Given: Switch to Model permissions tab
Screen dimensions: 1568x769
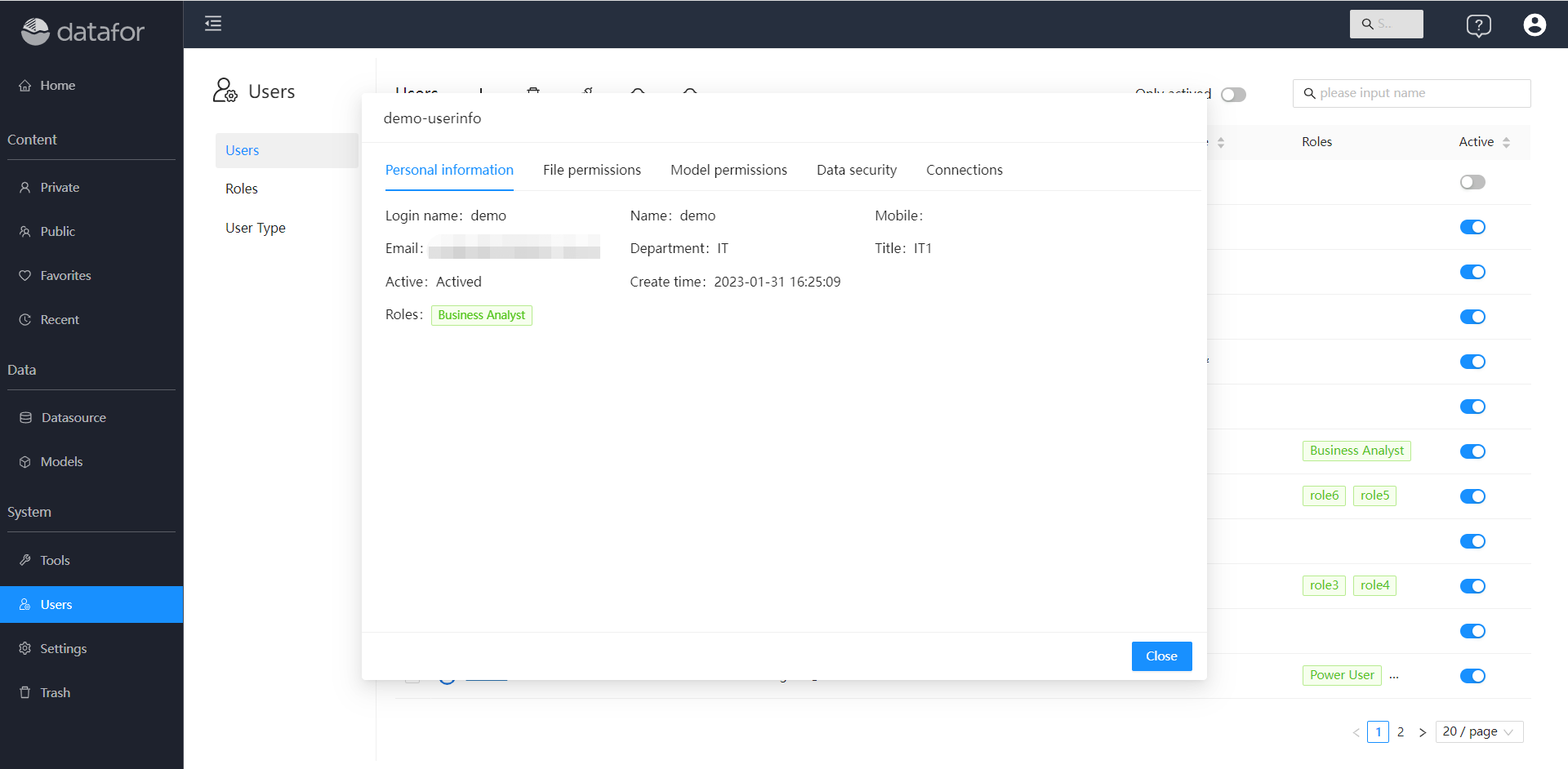Looking at the screenshot, I should tap(728, 170).
